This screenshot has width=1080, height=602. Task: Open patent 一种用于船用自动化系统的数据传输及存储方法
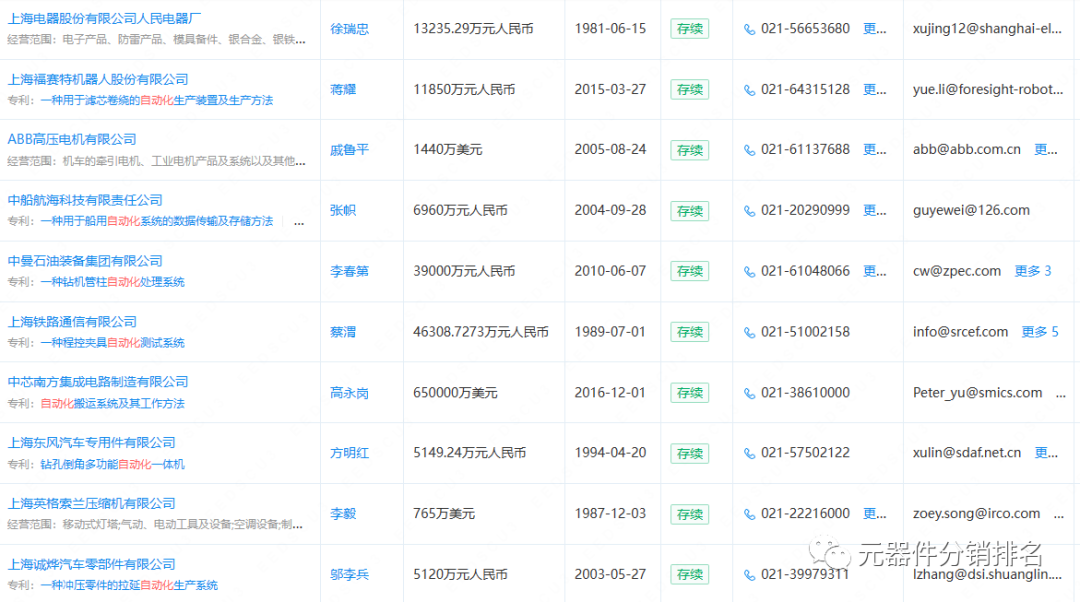coord(156,221)
